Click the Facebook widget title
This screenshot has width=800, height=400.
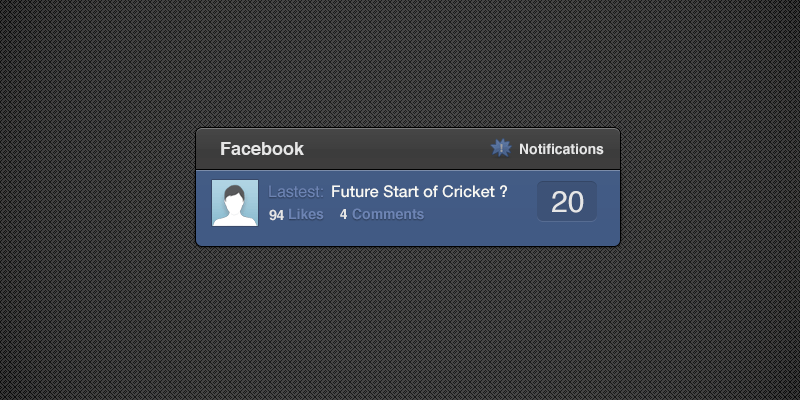pos(262,149)
